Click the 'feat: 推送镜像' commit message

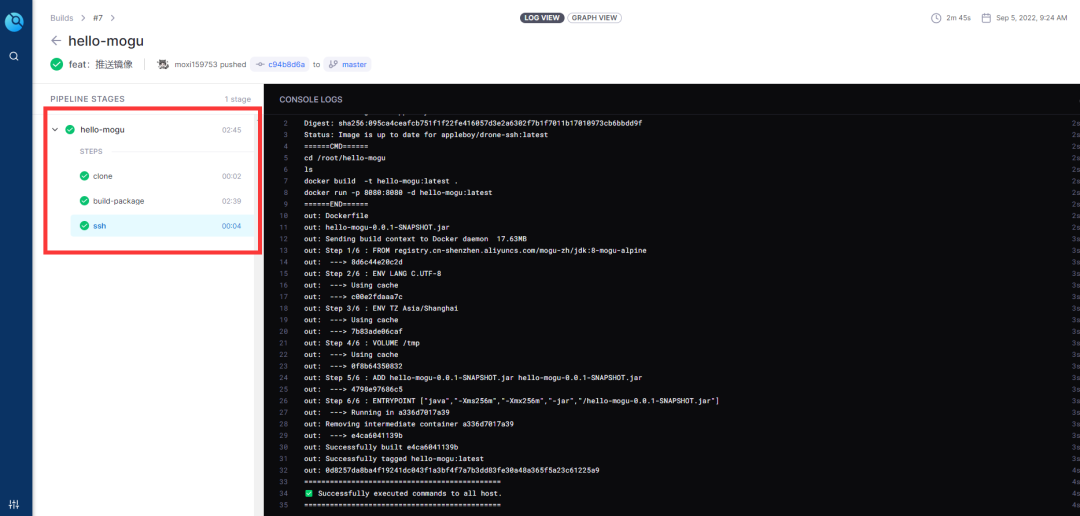[101, 64]
